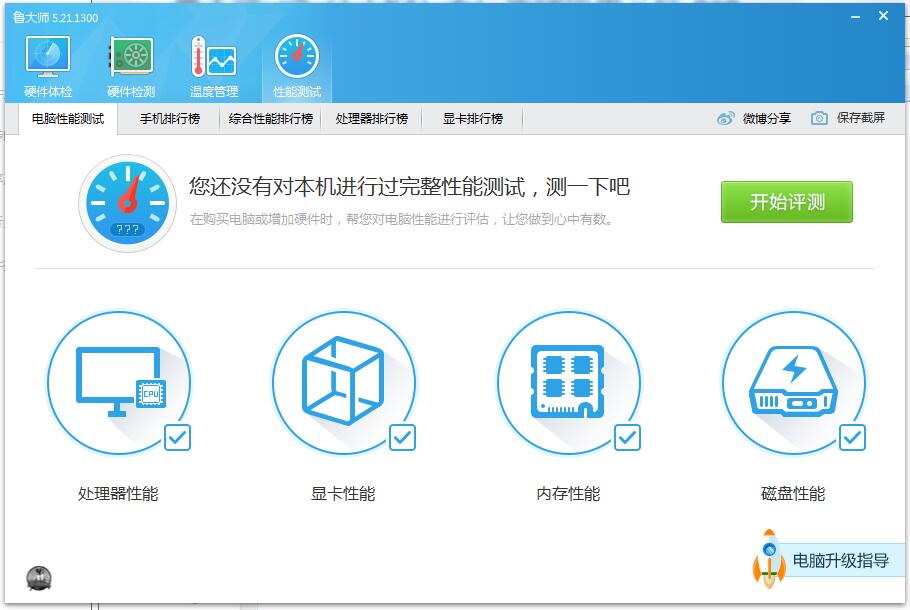910x610 pixels.
Task: Click the 内存性能 label
Action: pos(568,494)
